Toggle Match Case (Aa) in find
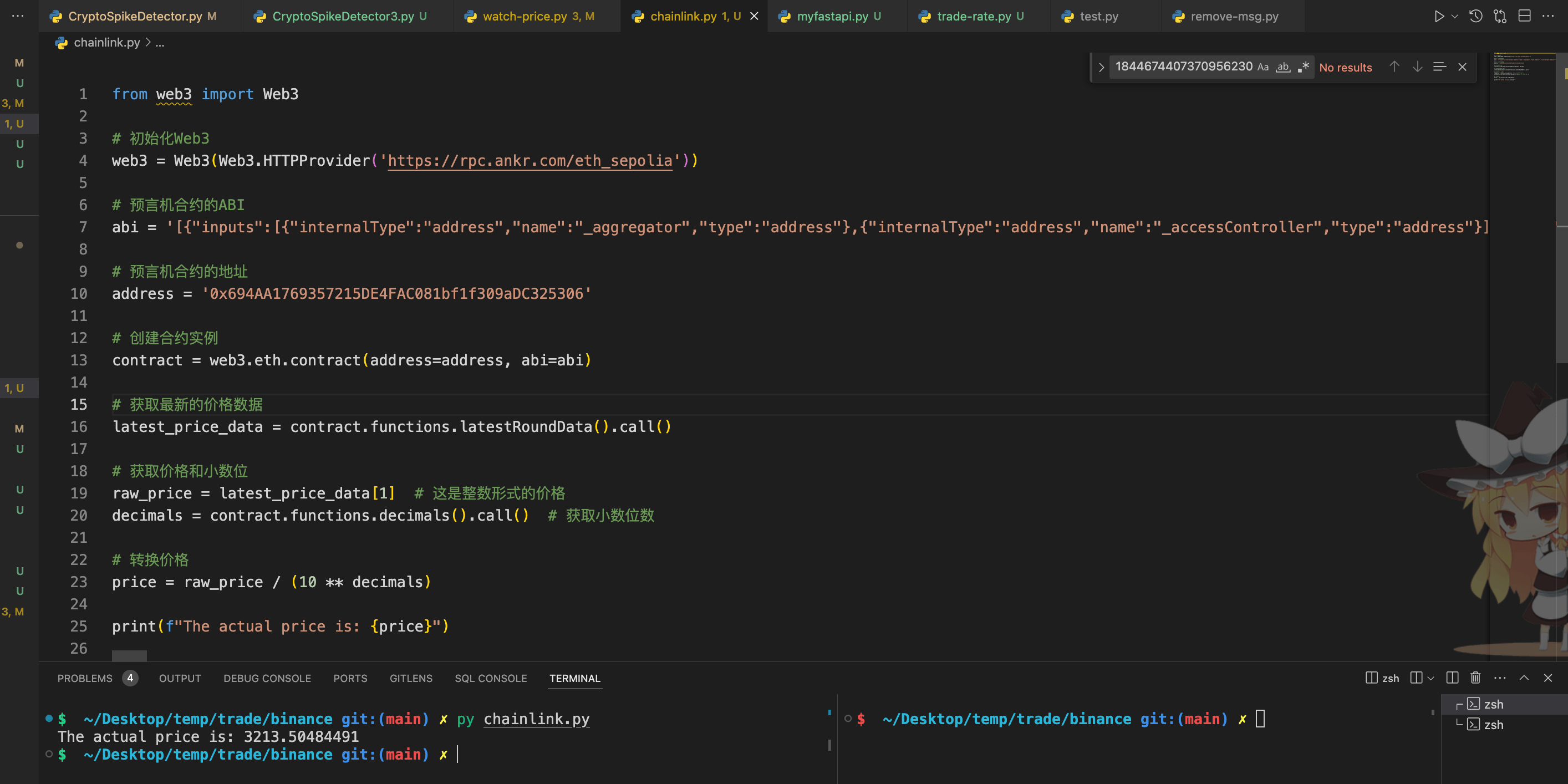The width and height of the screenshot is (1568, 784). coord(1263,67)
